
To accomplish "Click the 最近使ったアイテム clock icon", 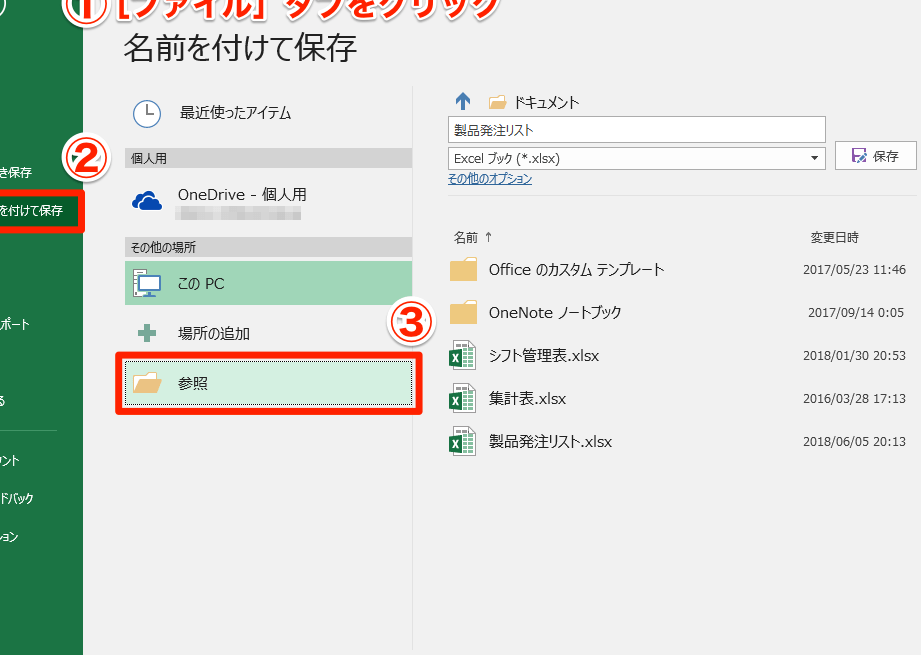I will 147,113.
